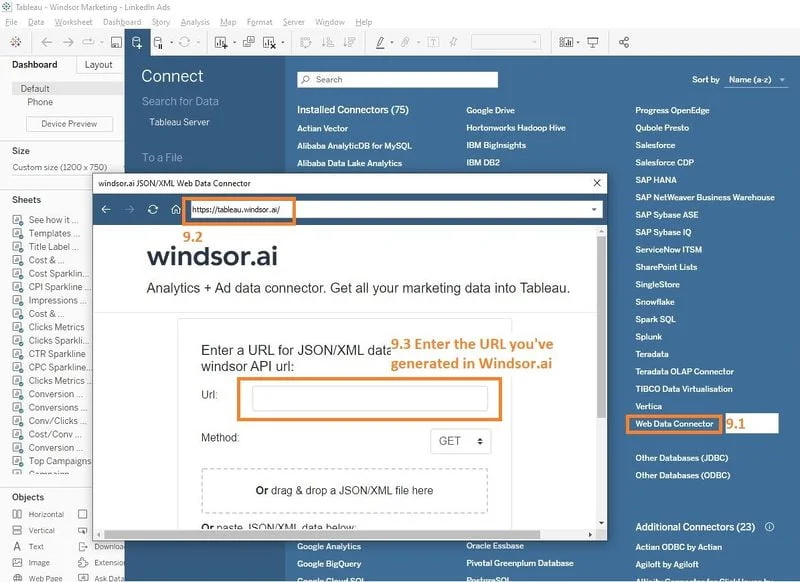Click the Share workbook icon
This screenshot has height=582, width=800.
[623, 42]
